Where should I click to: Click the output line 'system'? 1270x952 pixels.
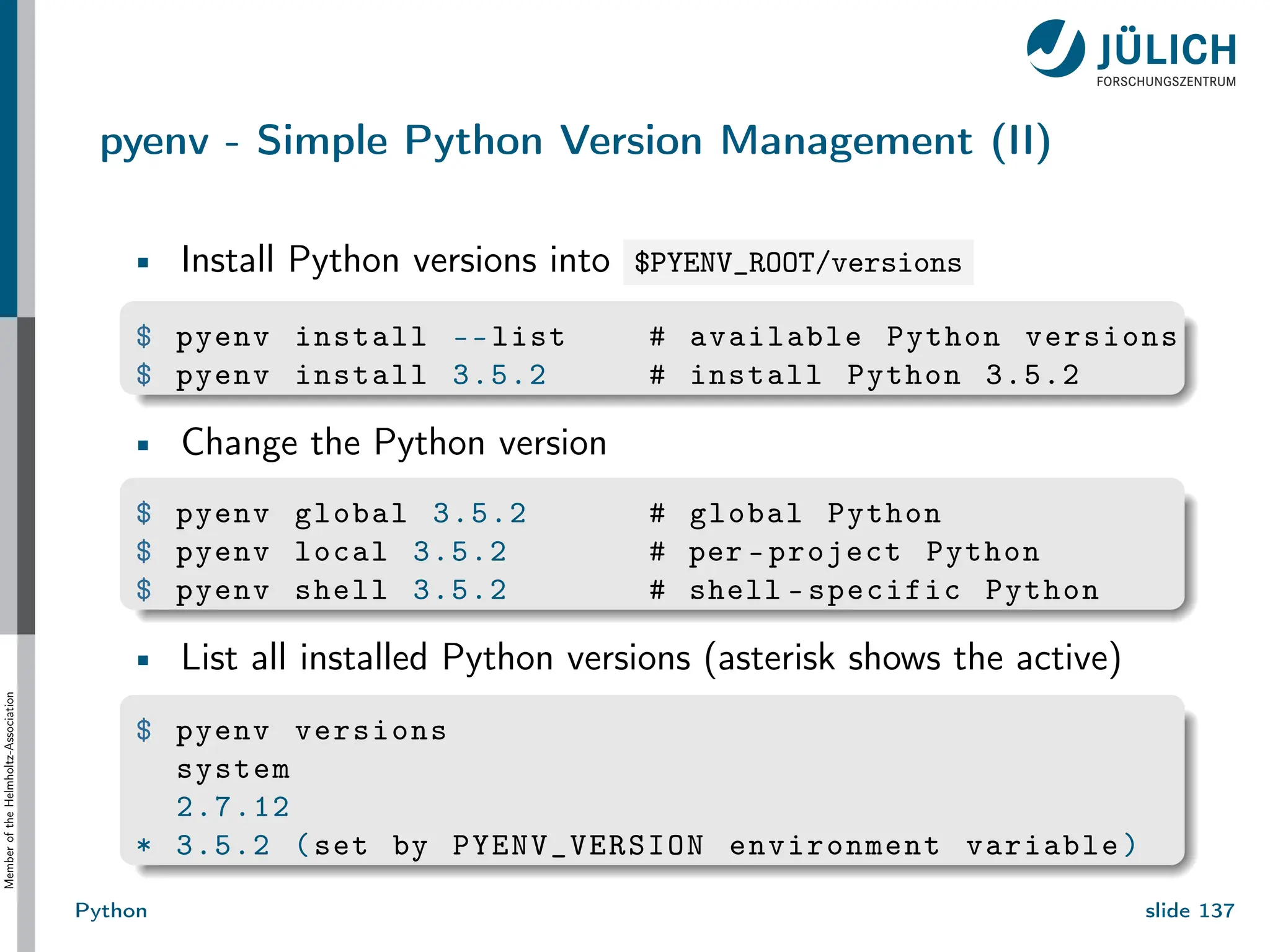coord(233,770)
